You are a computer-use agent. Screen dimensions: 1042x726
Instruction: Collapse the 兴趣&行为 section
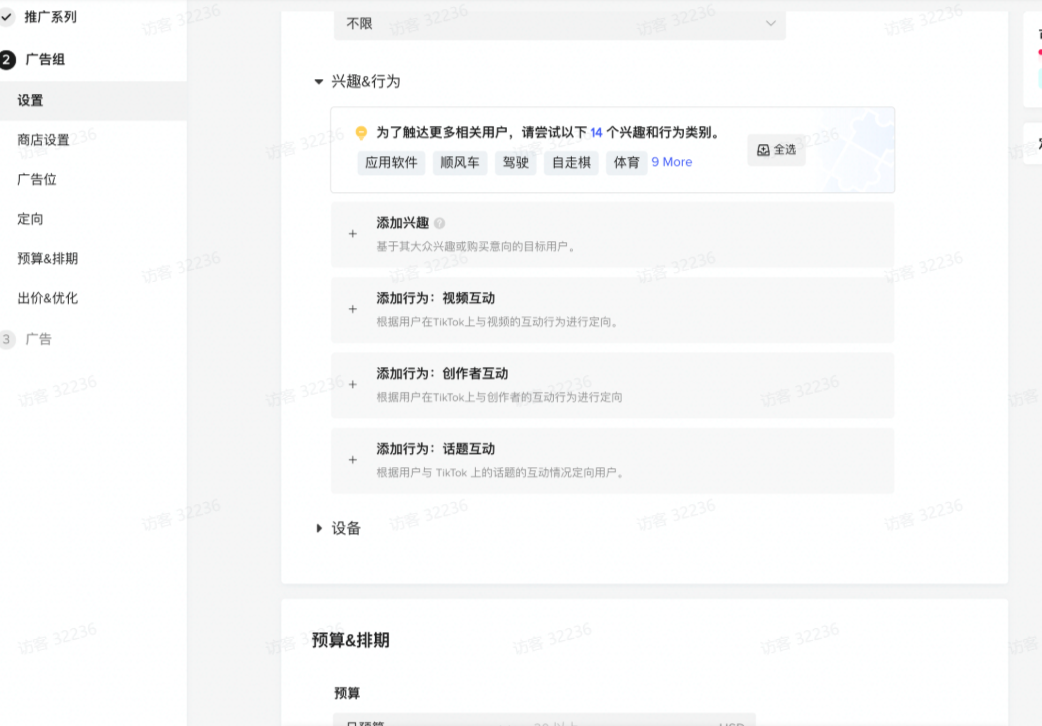318,81
